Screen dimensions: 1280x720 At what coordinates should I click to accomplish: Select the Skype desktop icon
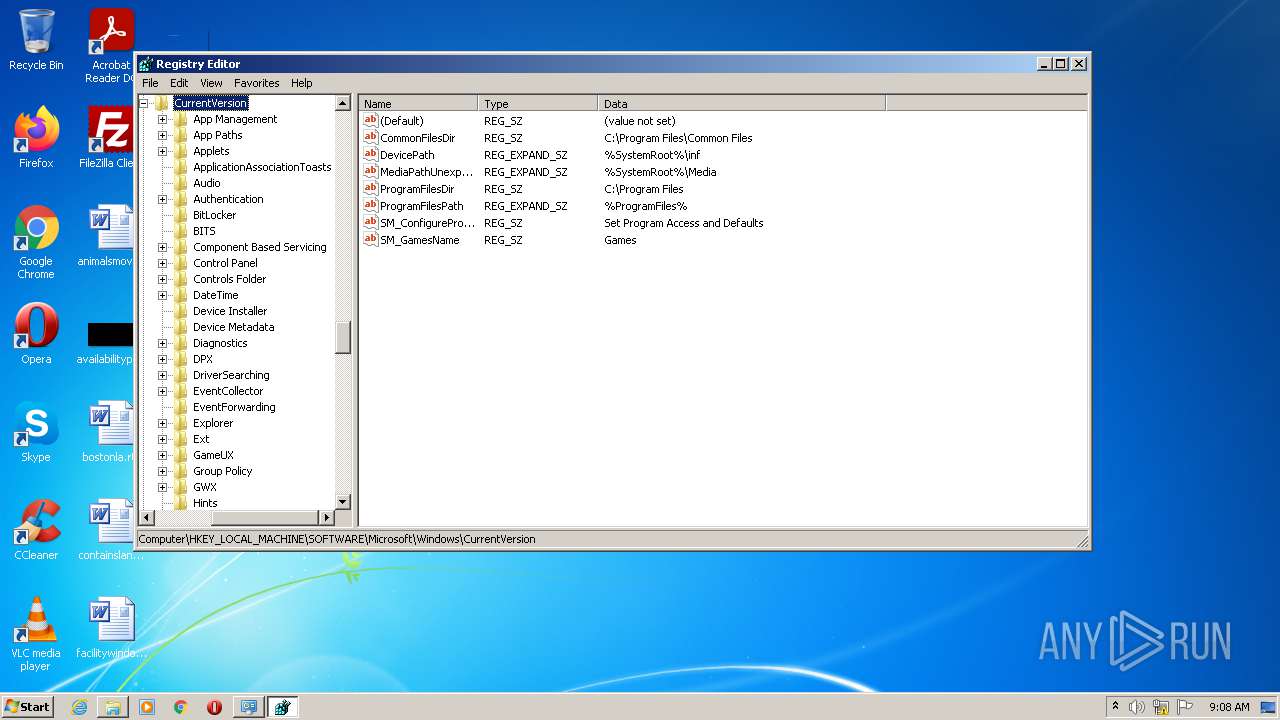[x=36, y=432]
